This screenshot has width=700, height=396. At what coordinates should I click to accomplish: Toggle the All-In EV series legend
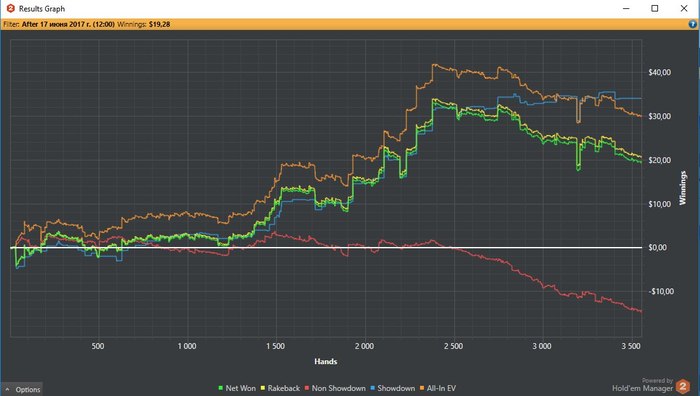[x=438, y=388]
